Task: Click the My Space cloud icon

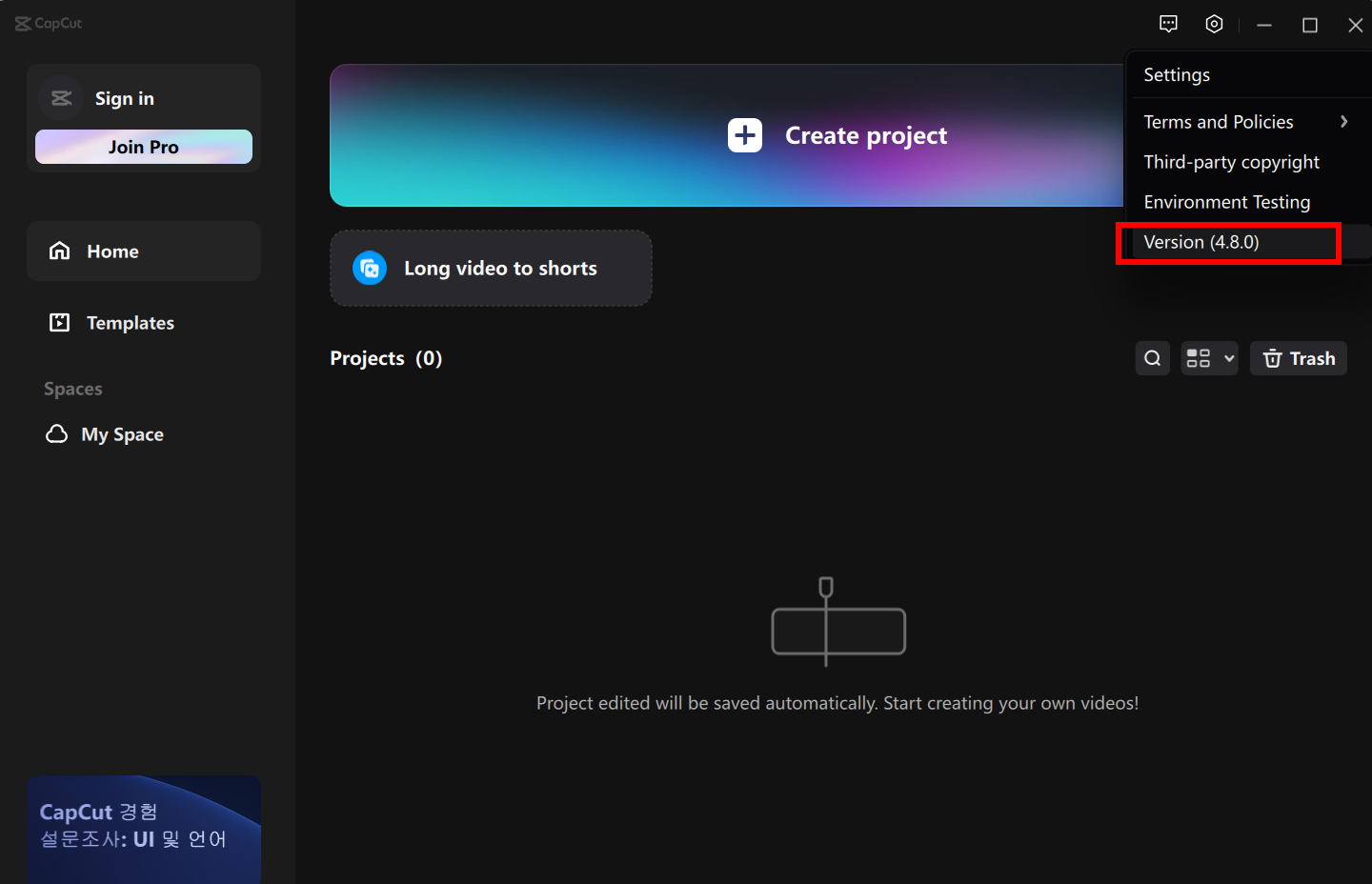Action: tap(57, 434)
